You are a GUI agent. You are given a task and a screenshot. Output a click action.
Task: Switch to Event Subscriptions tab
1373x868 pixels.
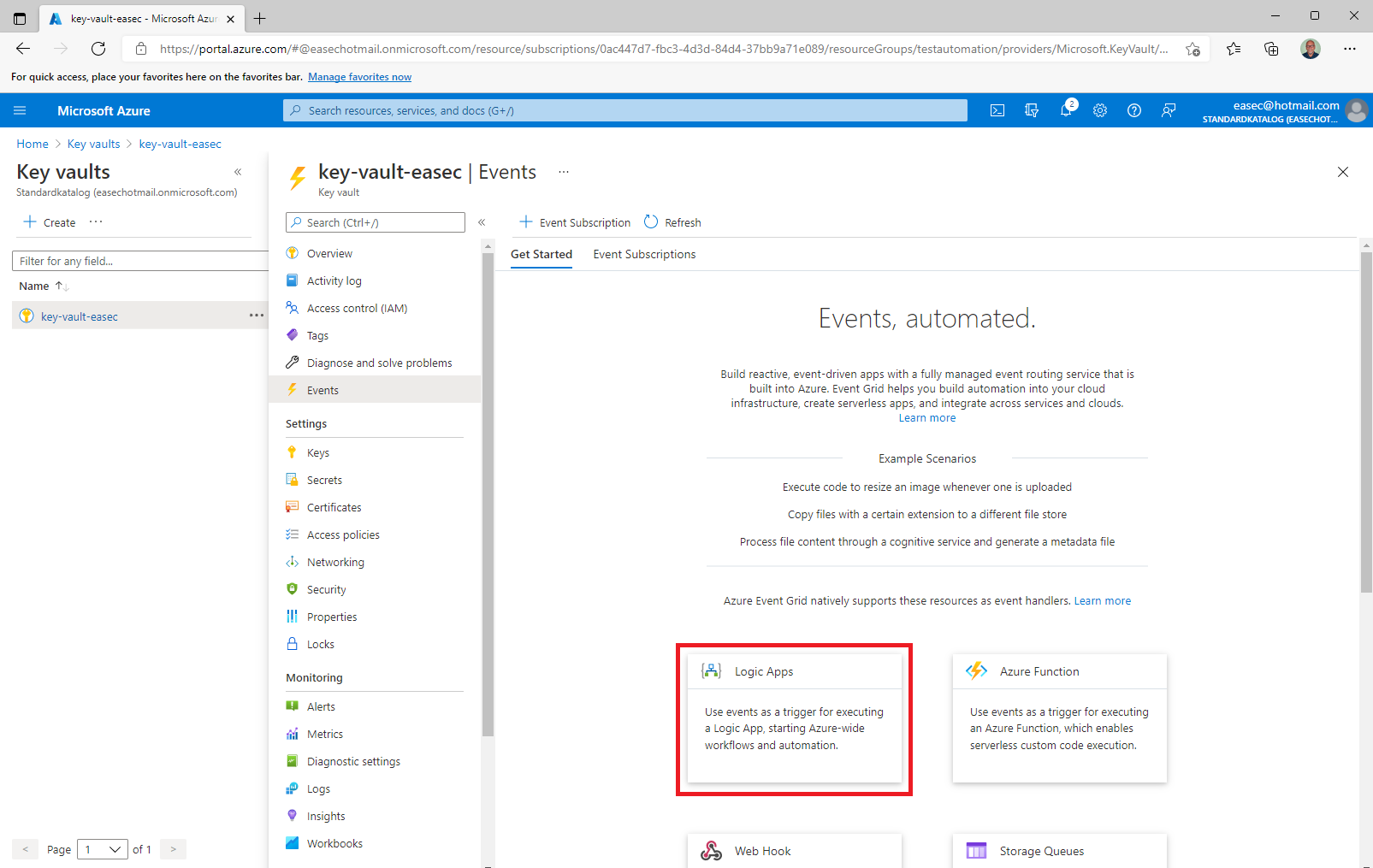pyautogui.click(x=644, y=254)
